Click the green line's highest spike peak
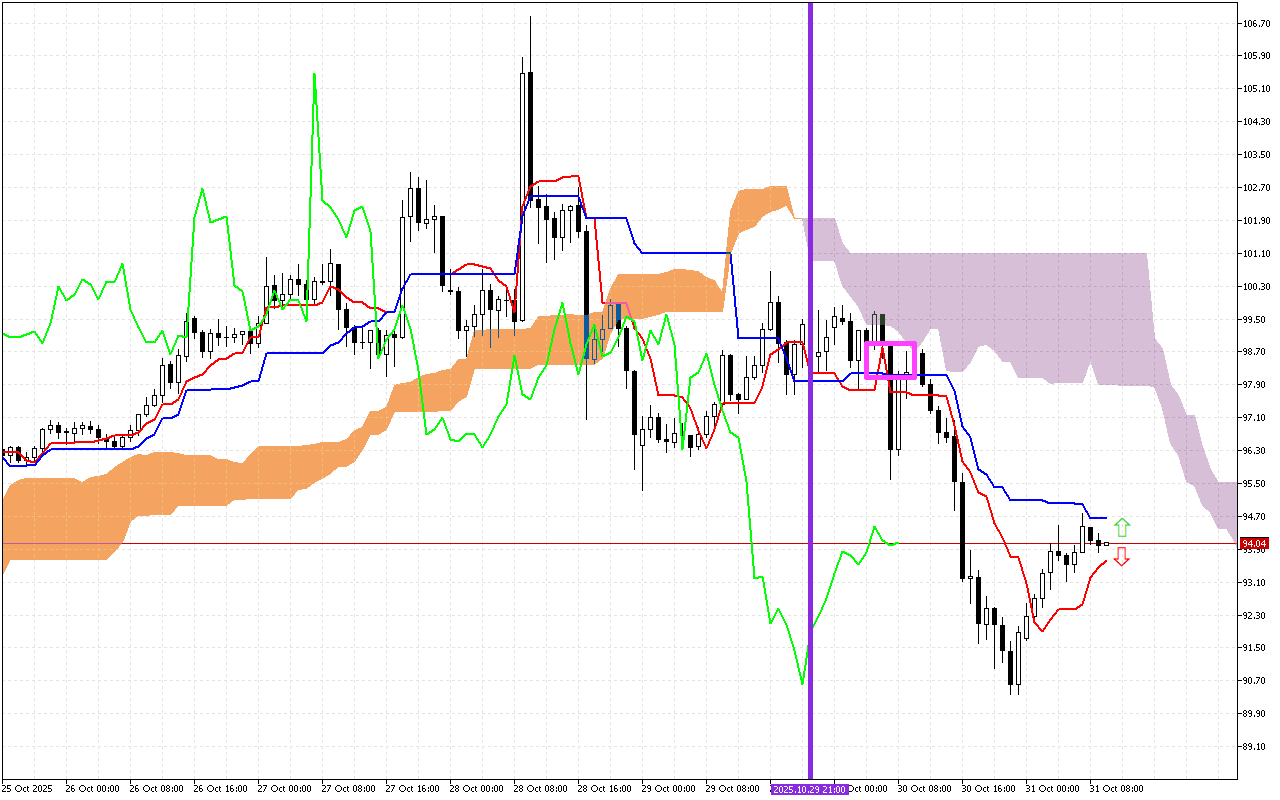 (315, 75)
